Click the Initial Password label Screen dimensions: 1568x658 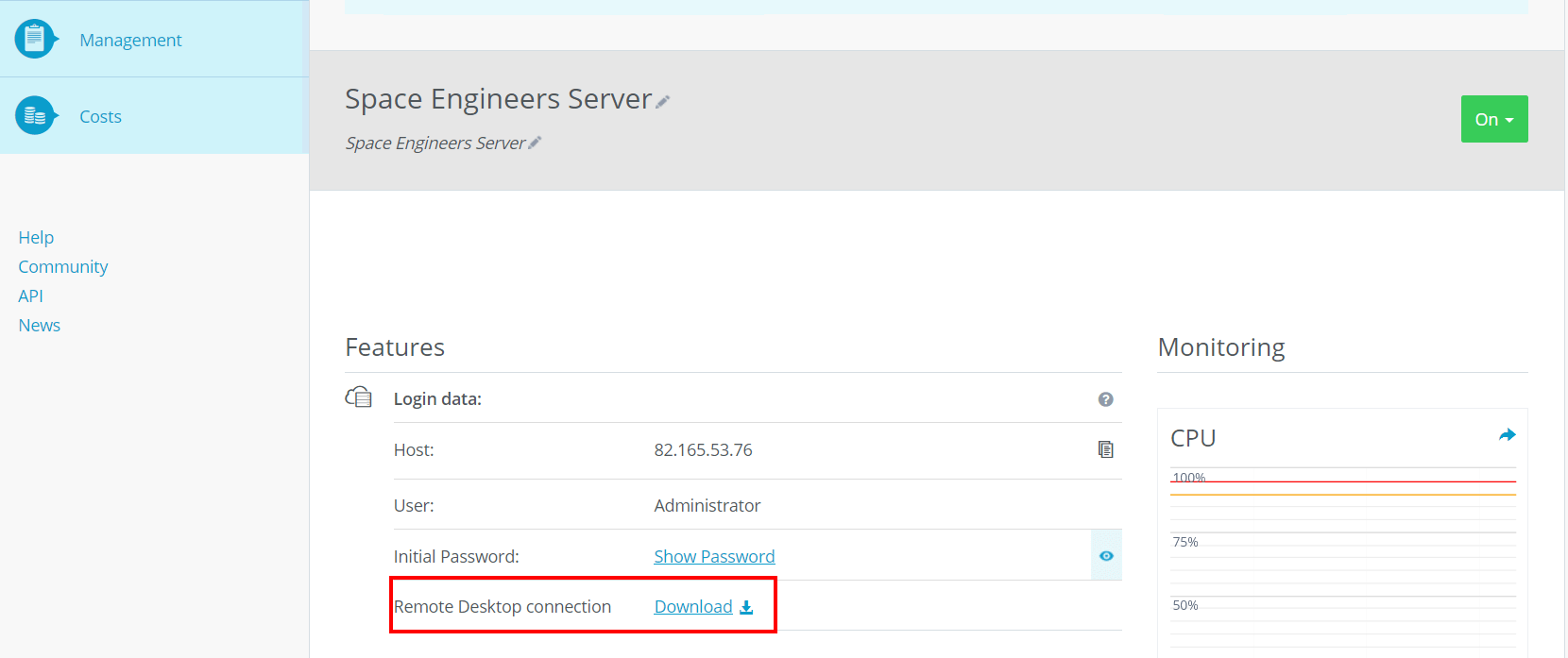tap(456, 556)
